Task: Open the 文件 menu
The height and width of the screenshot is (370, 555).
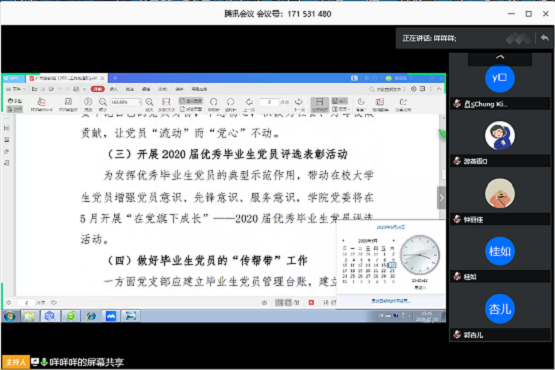Action: (x=16, y=89)
